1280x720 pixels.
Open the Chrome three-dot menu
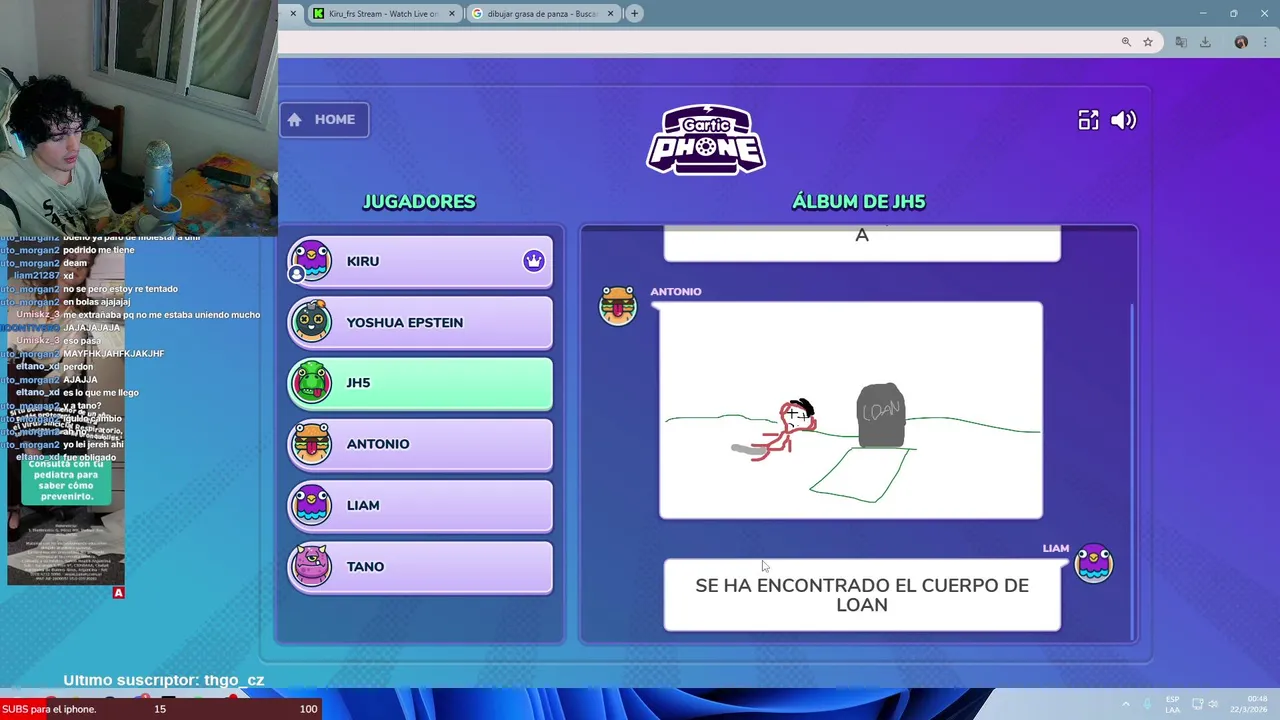(x=1264, y=42)
